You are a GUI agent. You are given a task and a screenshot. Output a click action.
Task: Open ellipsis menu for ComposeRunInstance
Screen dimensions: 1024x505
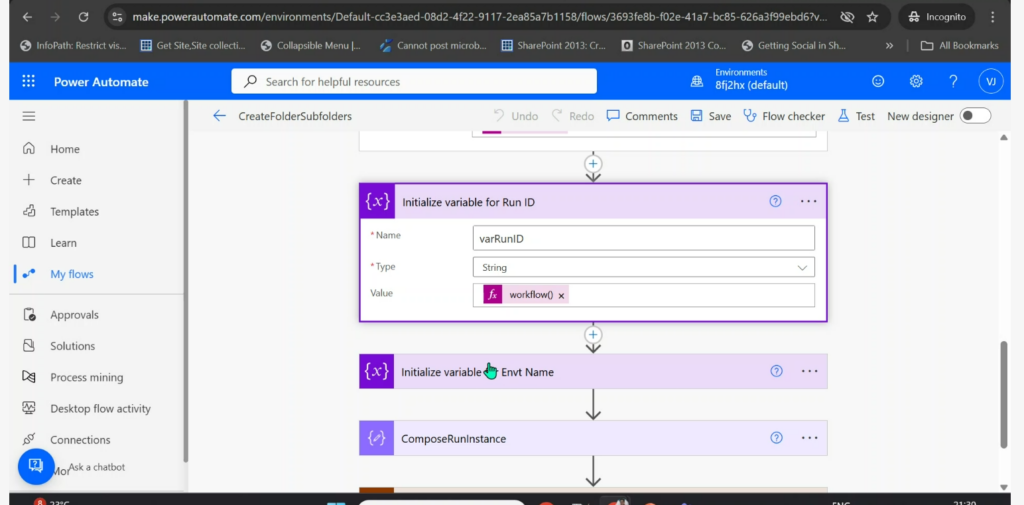point(809,438)
